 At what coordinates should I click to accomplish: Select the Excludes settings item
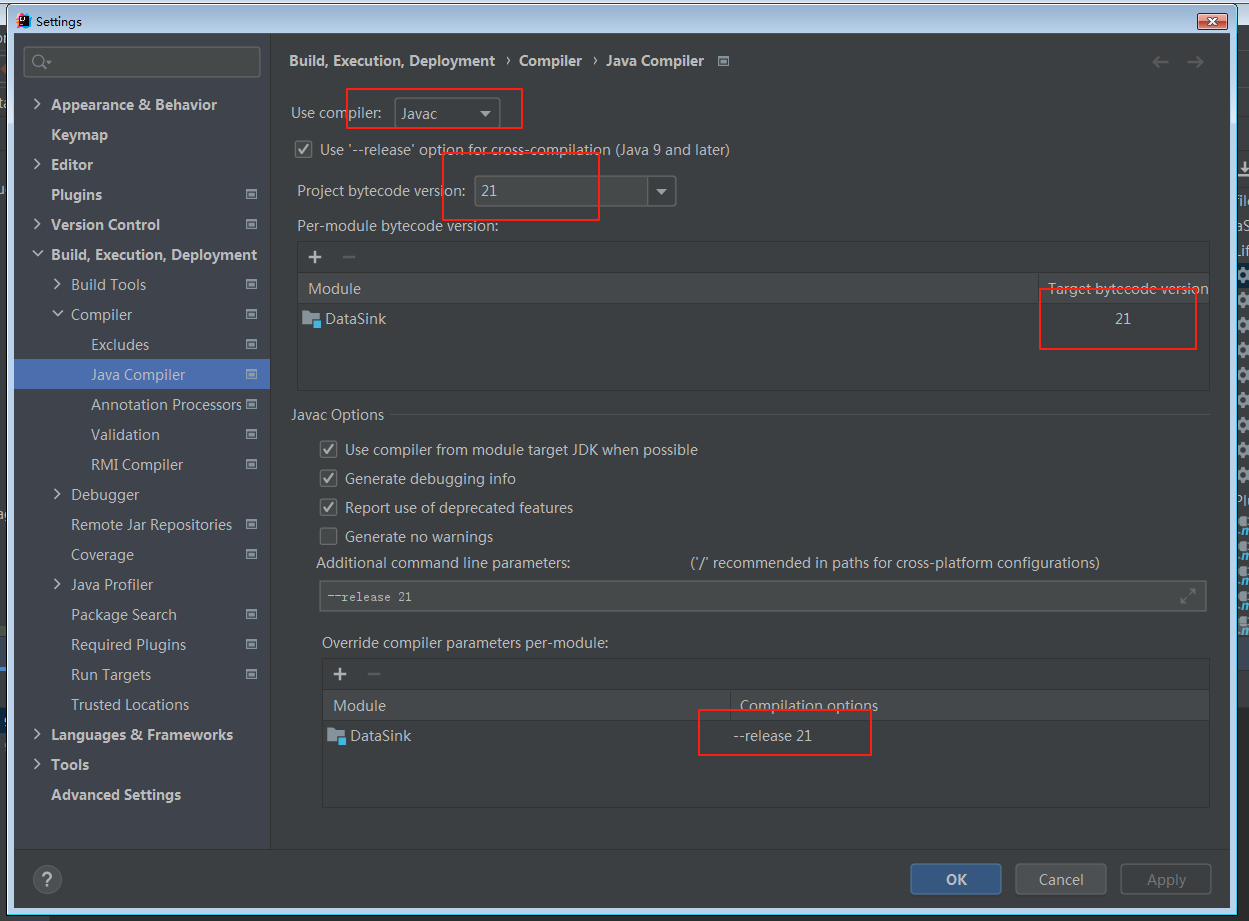pos(120,344)
